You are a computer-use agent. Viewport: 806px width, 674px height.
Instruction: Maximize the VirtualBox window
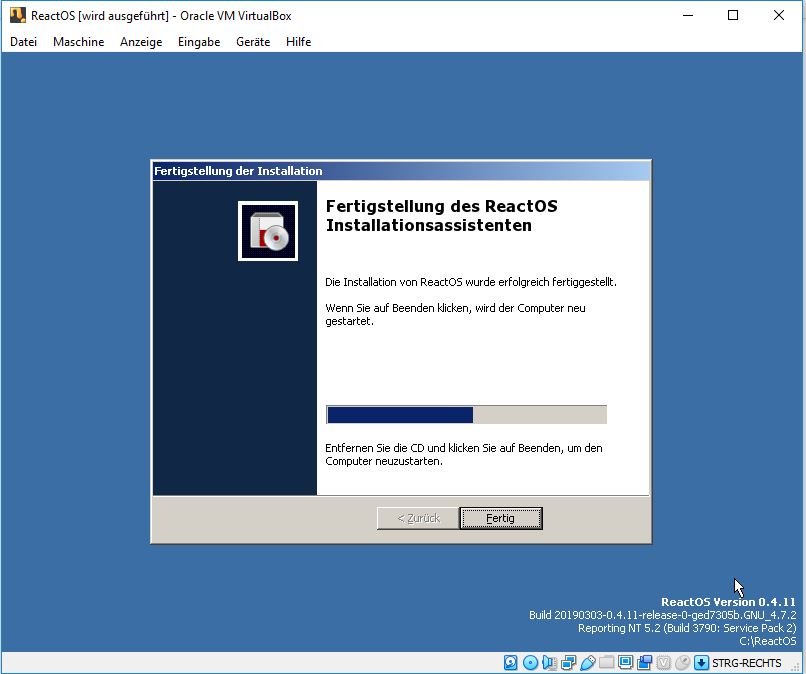pyautogui.click(x=733, y=15)
